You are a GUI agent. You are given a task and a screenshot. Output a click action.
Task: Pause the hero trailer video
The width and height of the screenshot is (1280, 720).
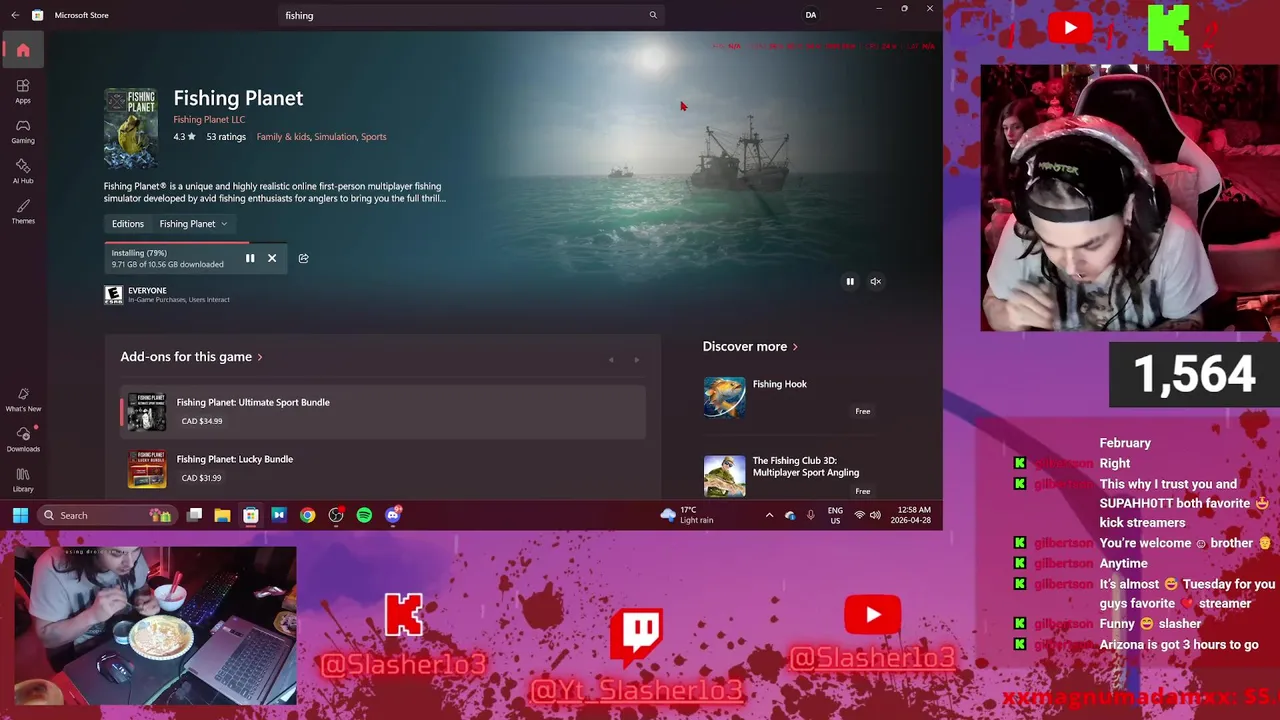(x=850, y=282)
